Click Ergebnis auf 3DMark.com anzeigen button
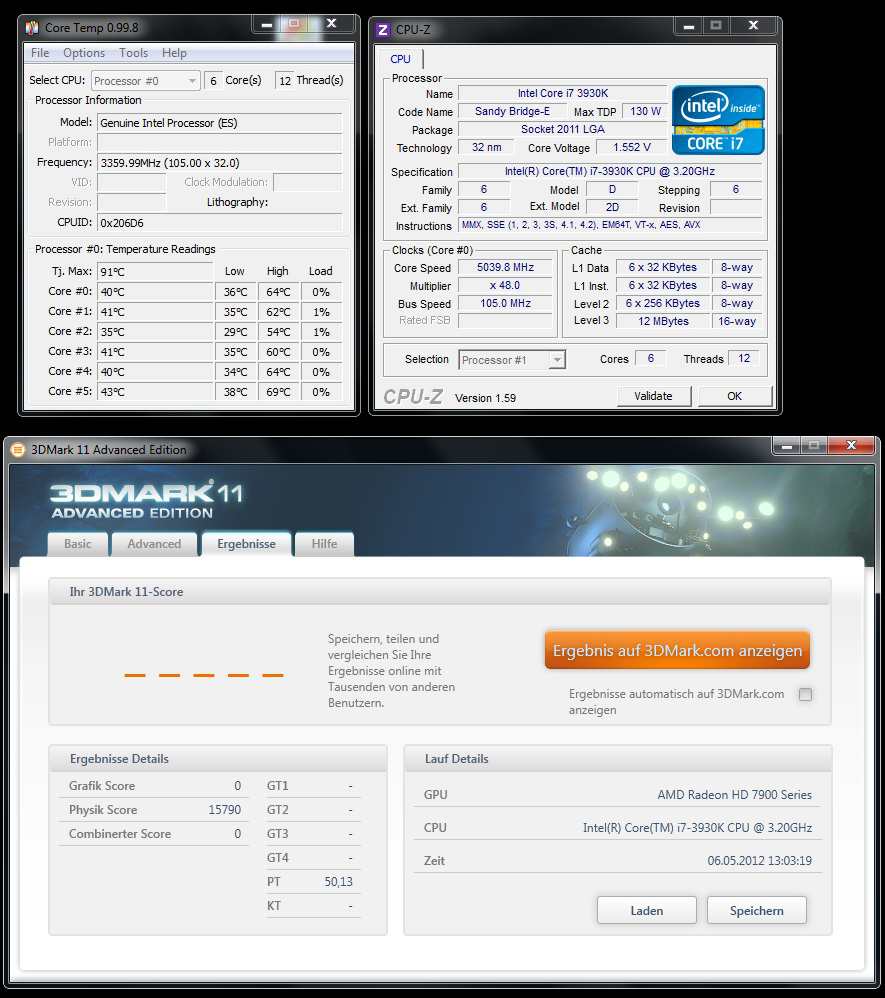The height and width of the screenshot is (998, 885). [677, 650]
